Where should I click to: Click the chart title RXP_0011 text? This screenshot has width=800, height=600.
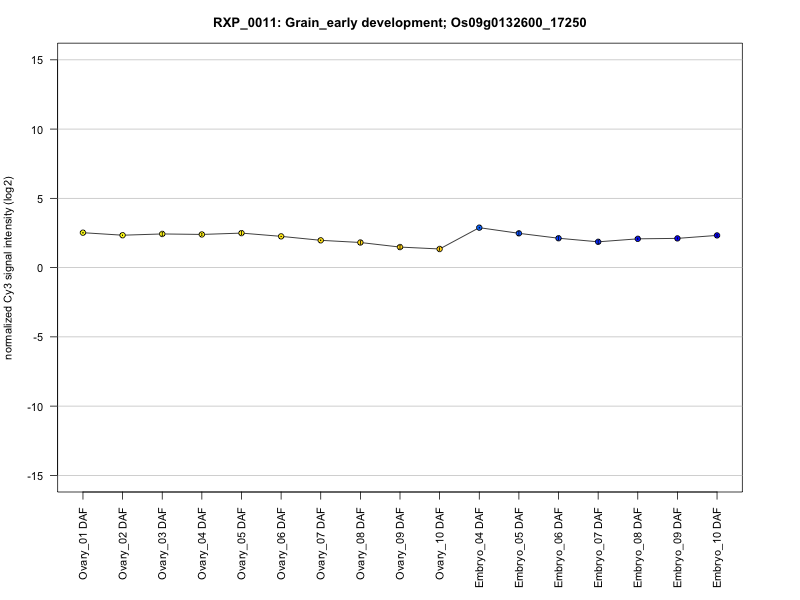click(x=399, y=22)
